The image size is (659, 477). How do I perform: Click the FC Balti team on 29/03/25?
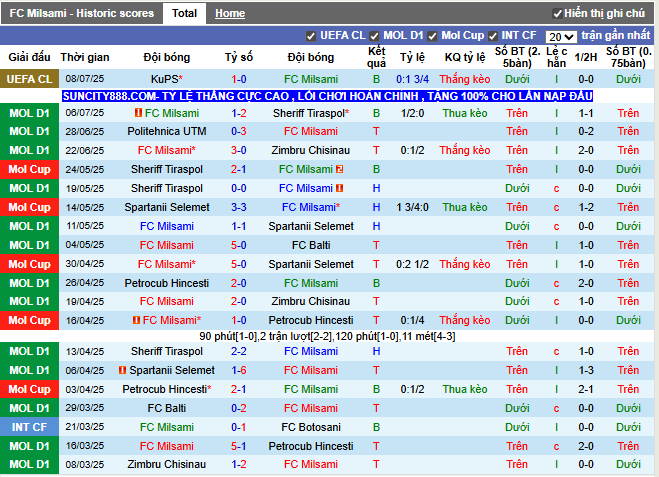166,408
